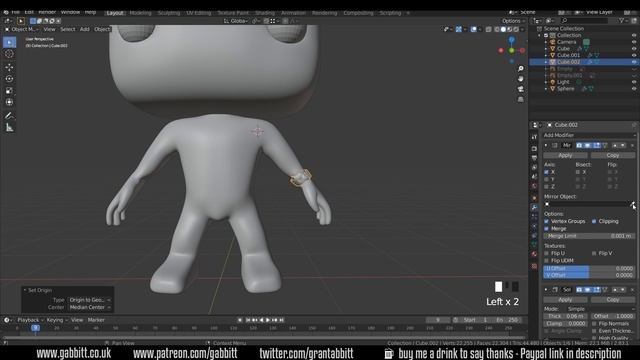Click Merge Limit value field
This screenshot has height=360, width=640.
point(589,236)
